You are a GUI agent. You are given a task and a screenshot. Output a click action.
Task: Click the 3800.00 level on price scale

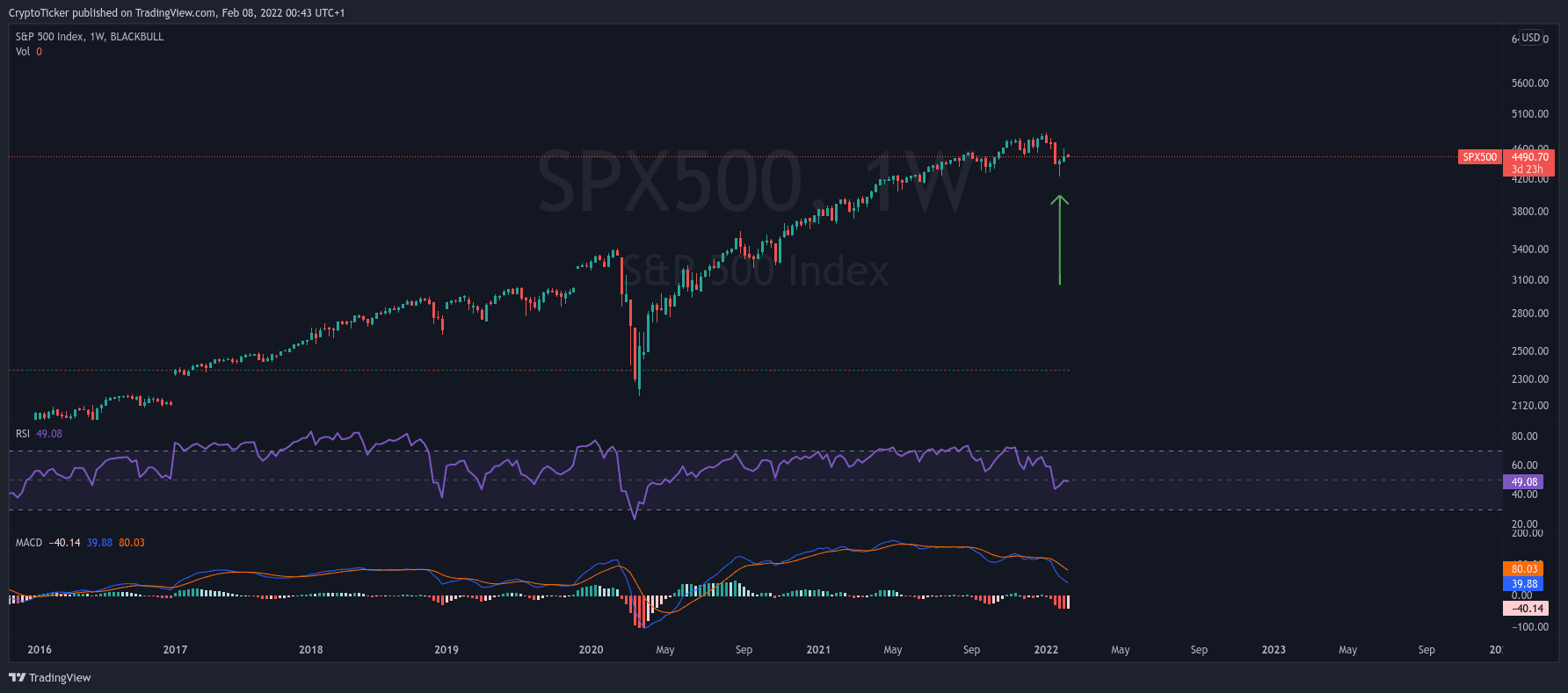tap(1529, 212)
